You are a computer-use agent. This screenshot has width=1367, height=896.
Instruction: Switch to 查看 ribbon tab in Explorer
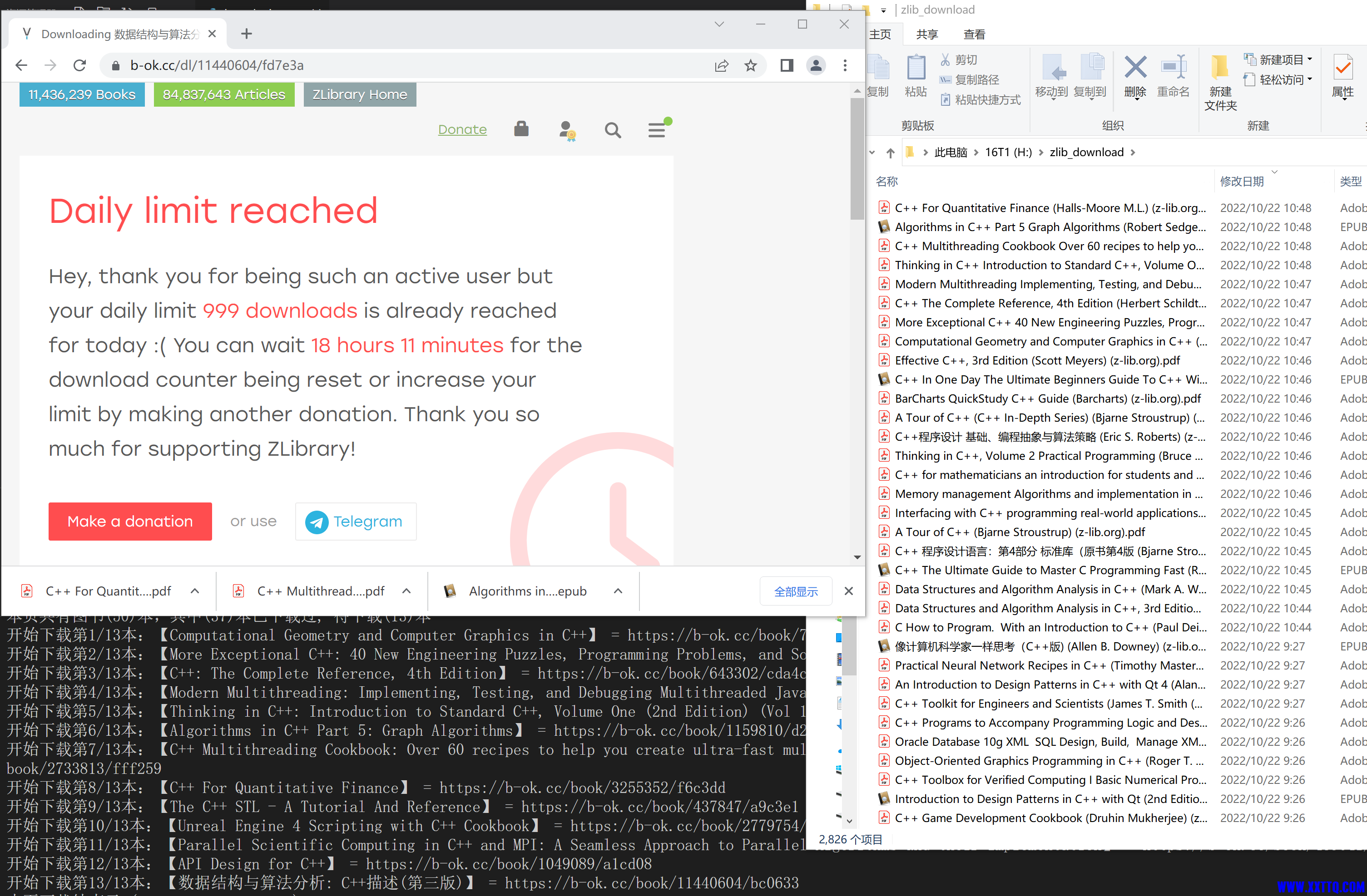pyautogui.click(x=974, y=34)
